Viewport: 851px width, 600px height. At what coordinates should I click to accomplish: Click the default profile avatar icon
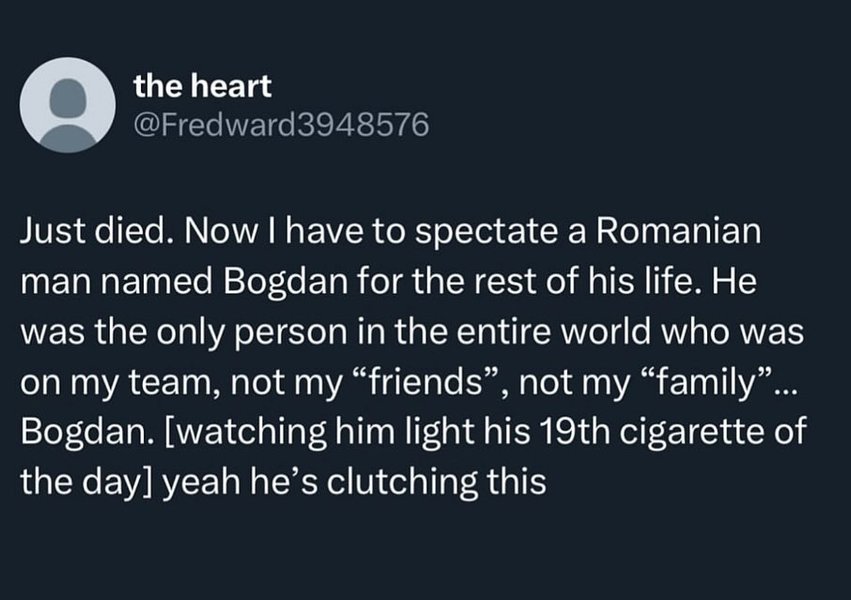[x=67, y=104]
